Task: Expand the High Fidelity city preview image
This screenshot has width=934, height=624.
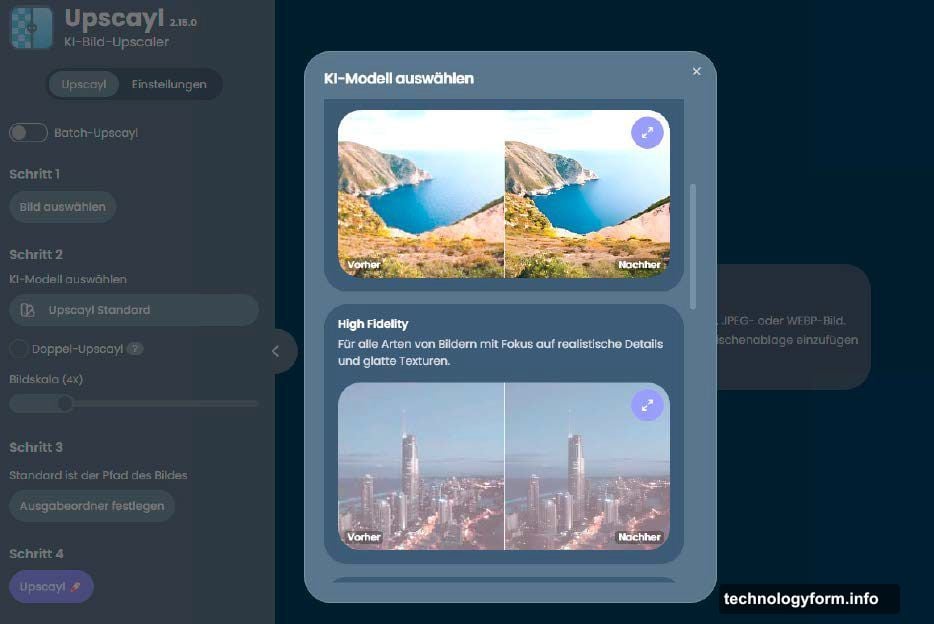Action: tap(647, 405)
